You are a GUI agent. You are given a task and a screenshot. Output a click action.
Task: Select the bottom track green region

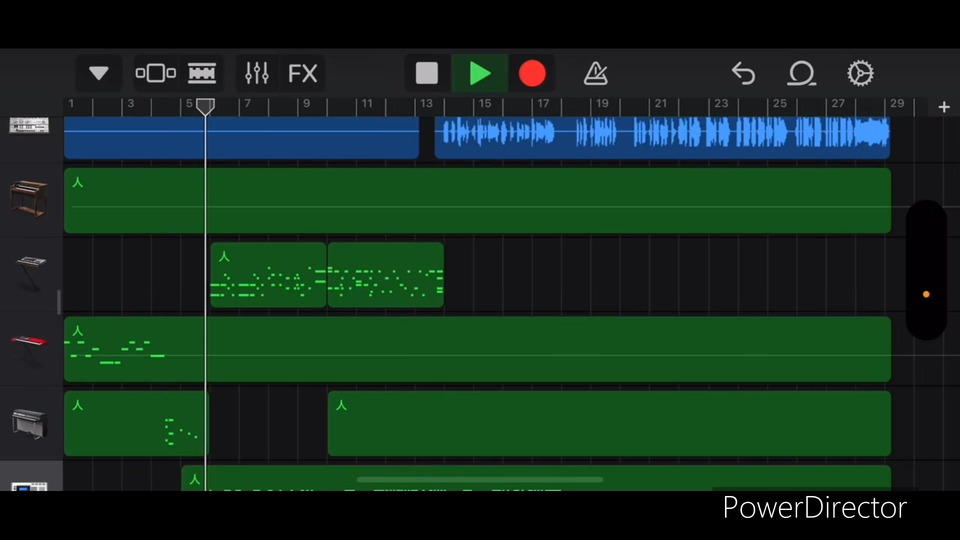point(536,478)
